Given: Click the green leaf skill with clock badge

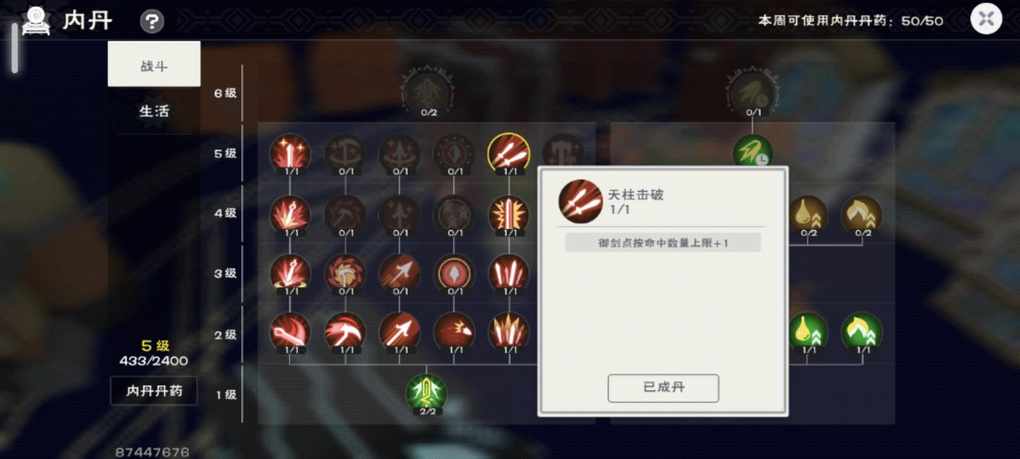Looking at the screenshot, I should 753,153.
